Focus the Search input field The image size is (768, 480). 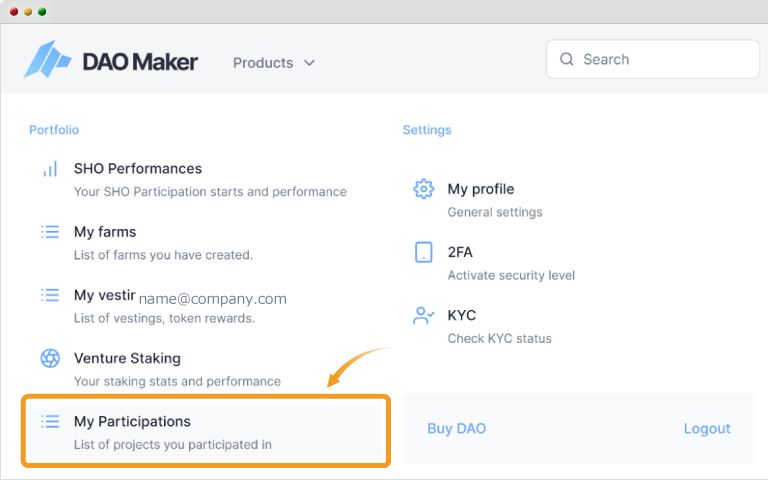(x=652, y=59)
